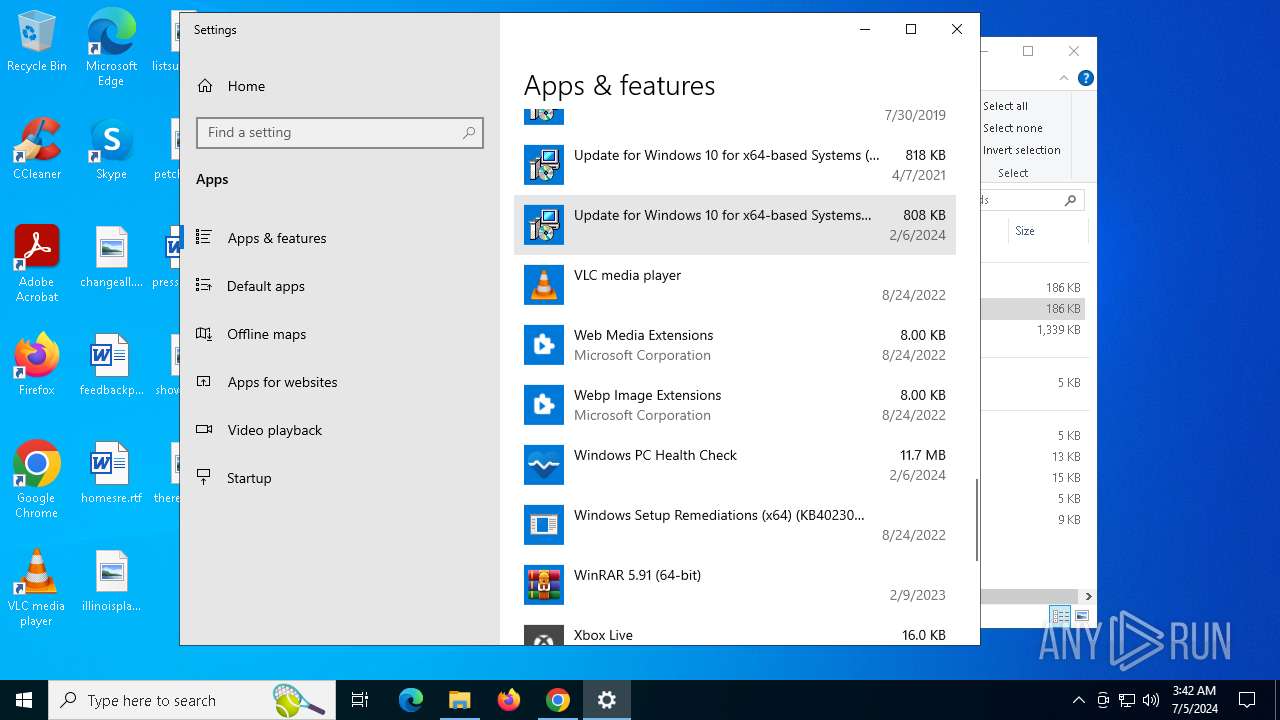Launch Firefox from the desktop

[37, 364]
